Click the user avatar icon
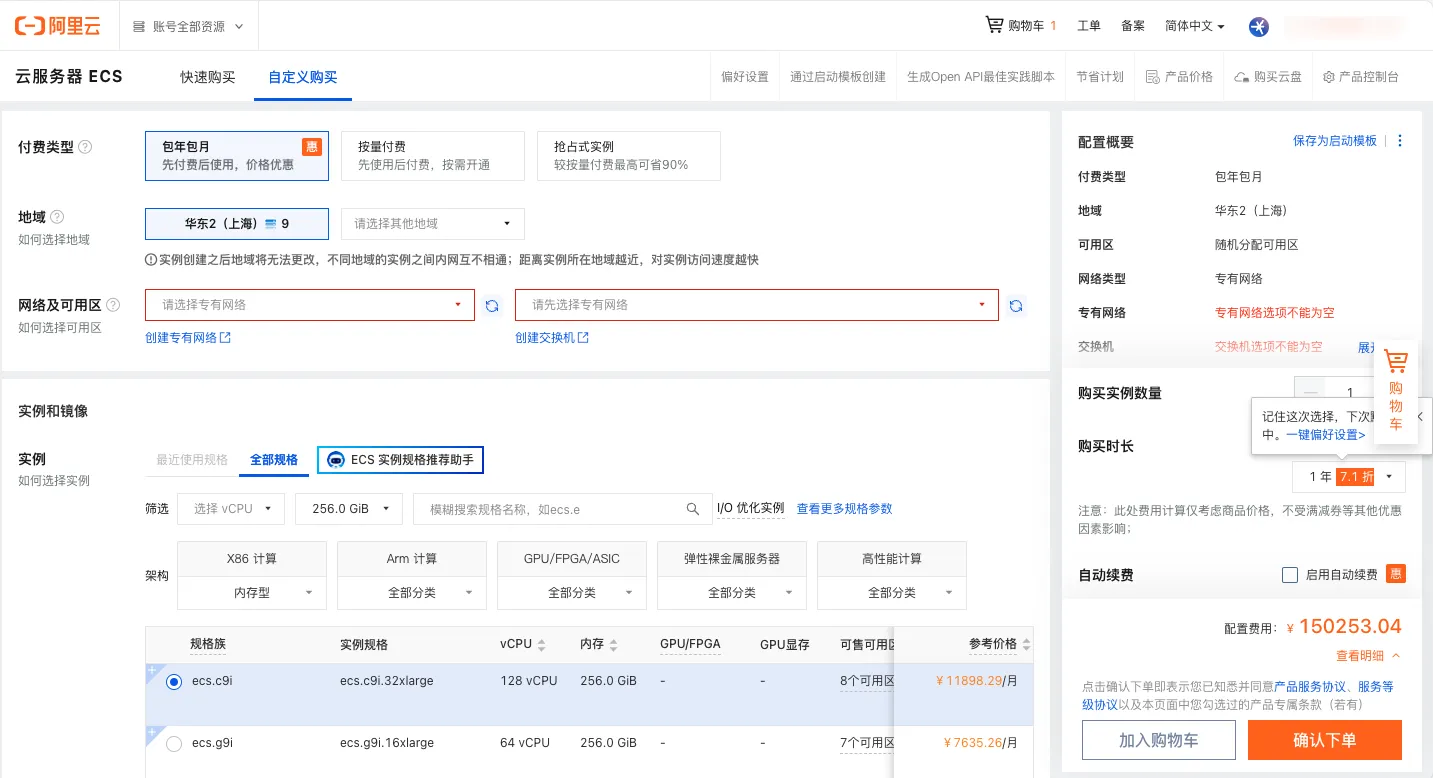The height and width of the screenshot is (778, 1433). (1259, 27)
